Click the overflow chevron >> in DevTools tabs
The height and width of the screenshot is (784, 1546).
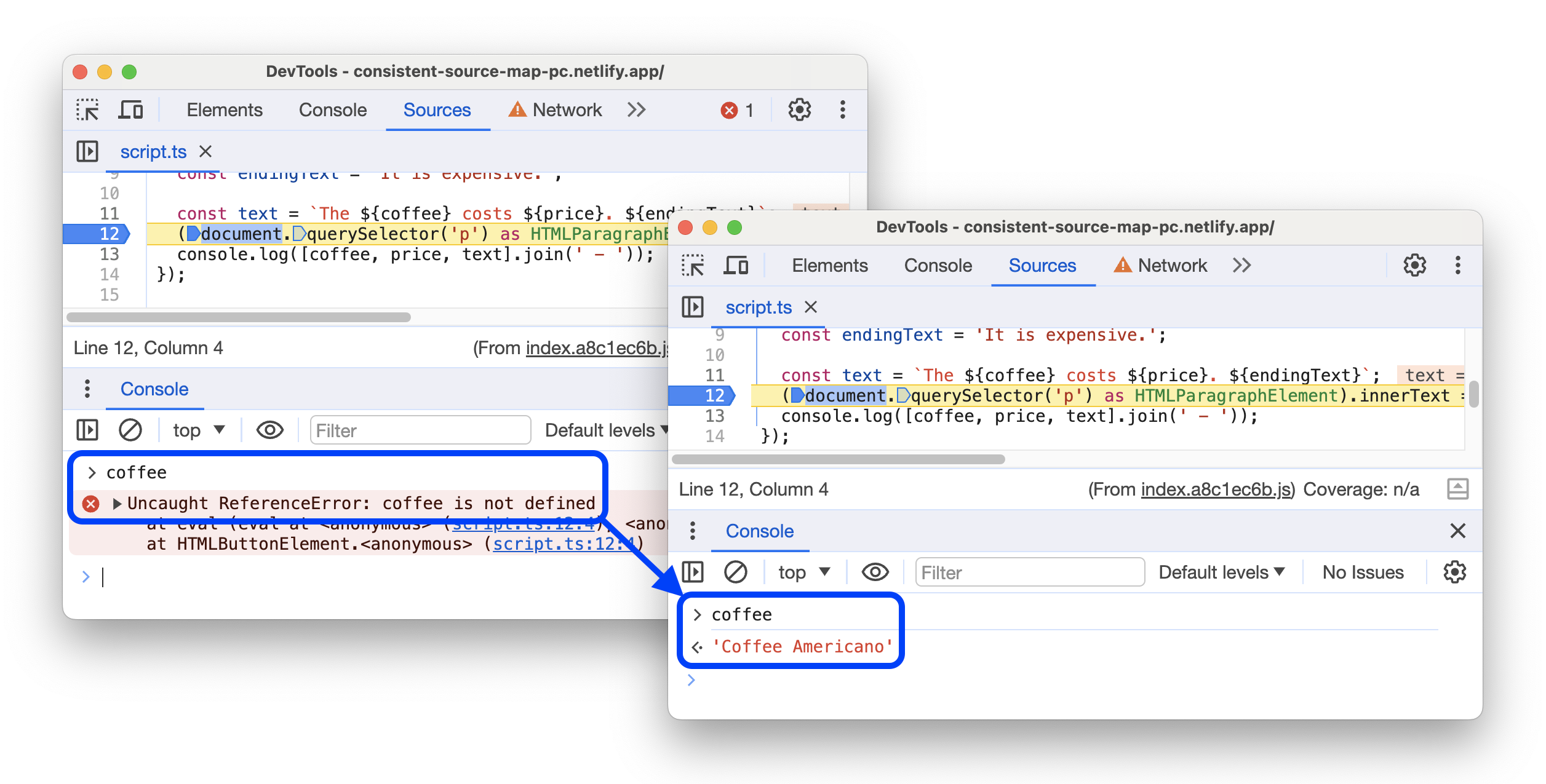coord(638,110)
